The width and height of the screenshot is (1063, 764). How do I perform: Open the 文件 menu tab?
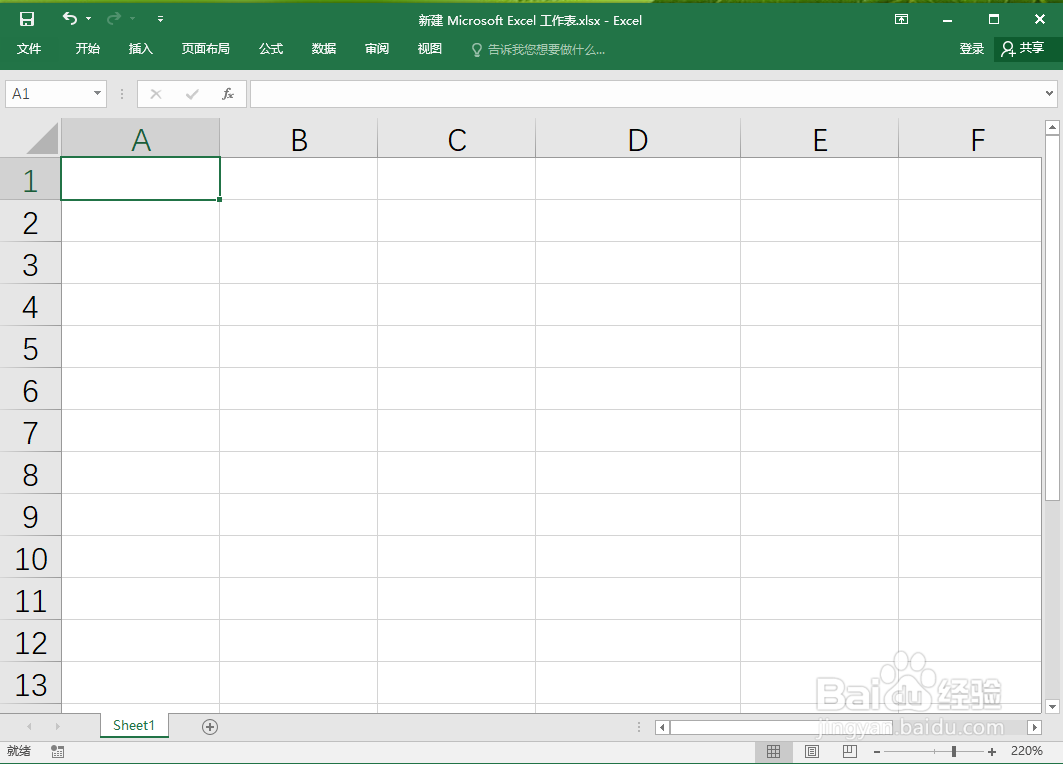click(x=29, y=49)
